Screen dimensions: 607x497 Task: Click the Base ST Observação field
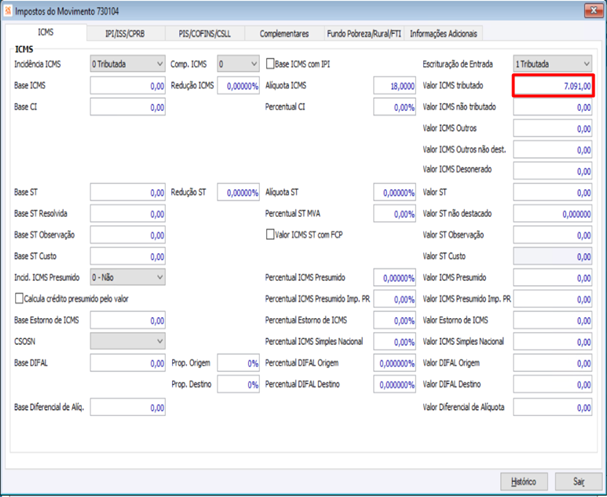point(128,235)
